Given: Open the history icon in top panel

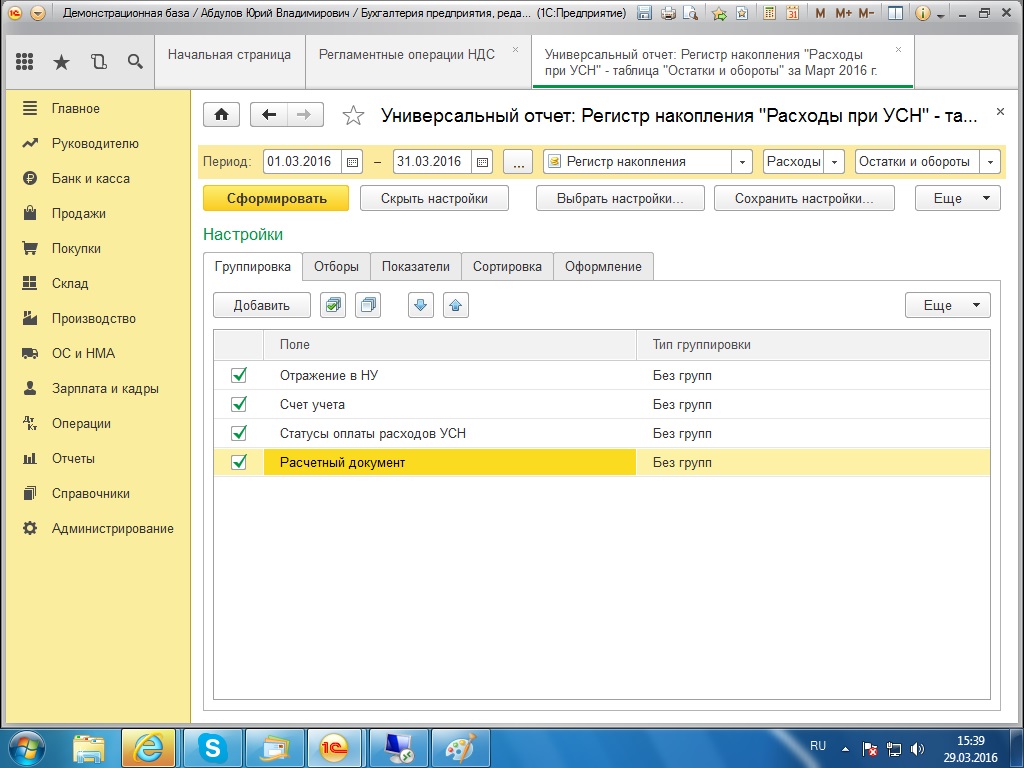Looking at the screenshot, I should pyautogui.click(x=98, y=62).
